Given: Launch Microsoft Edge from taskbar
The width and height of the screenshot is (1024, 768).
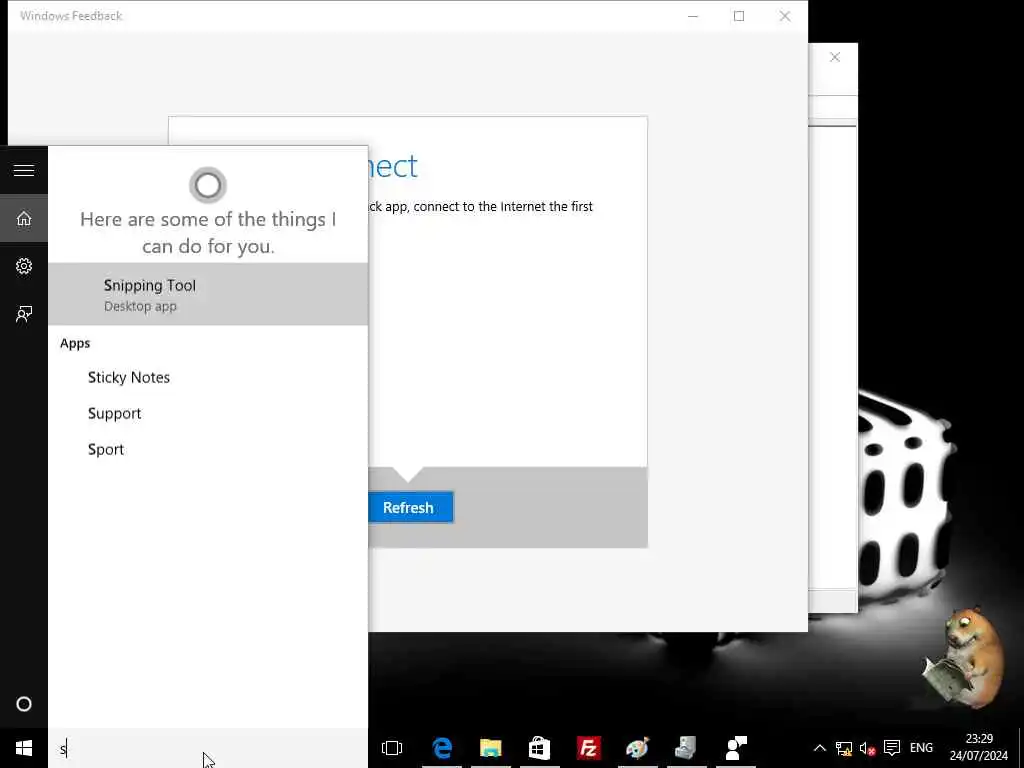Looking at the screenshot, I should [x=442, y=748].
